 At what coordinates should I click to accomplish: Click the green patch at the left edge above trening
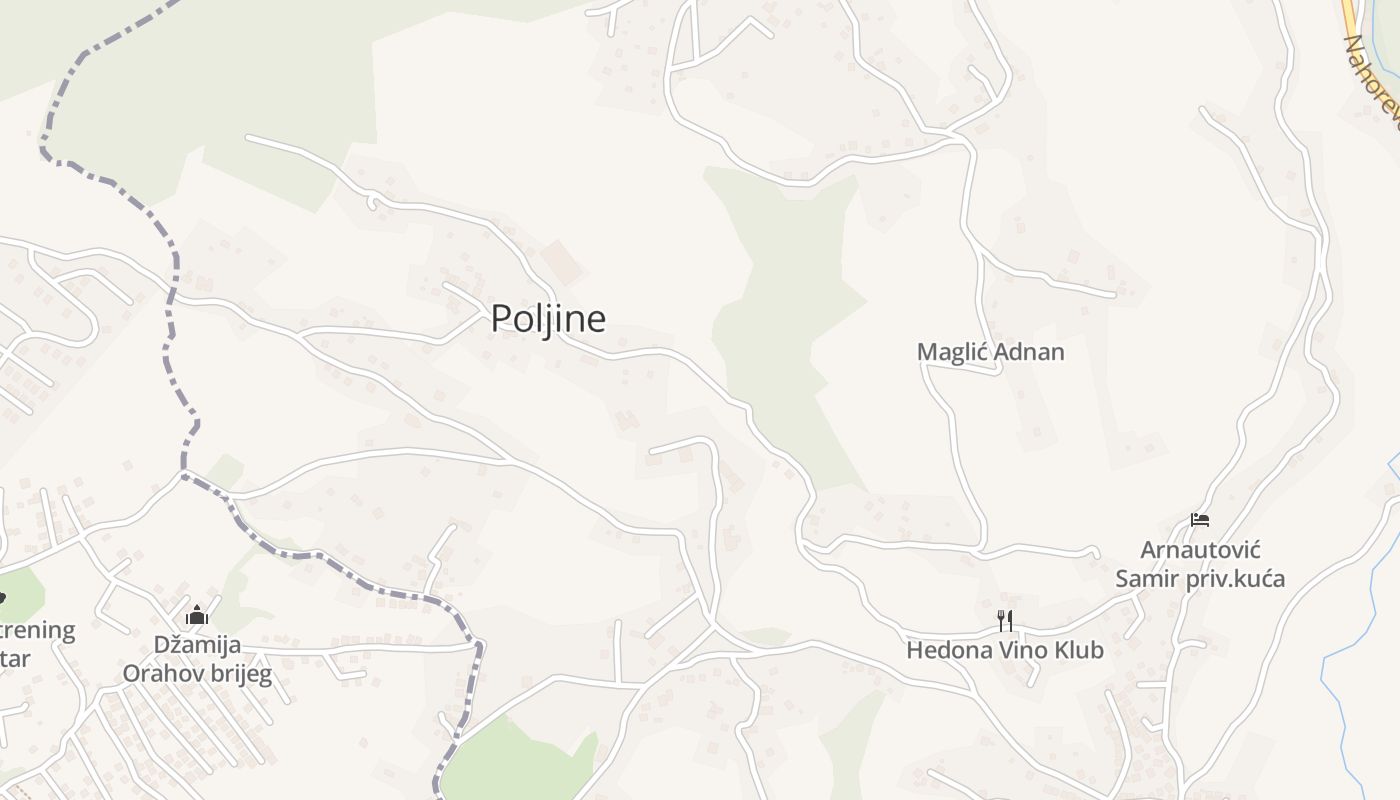pos(20,592)
